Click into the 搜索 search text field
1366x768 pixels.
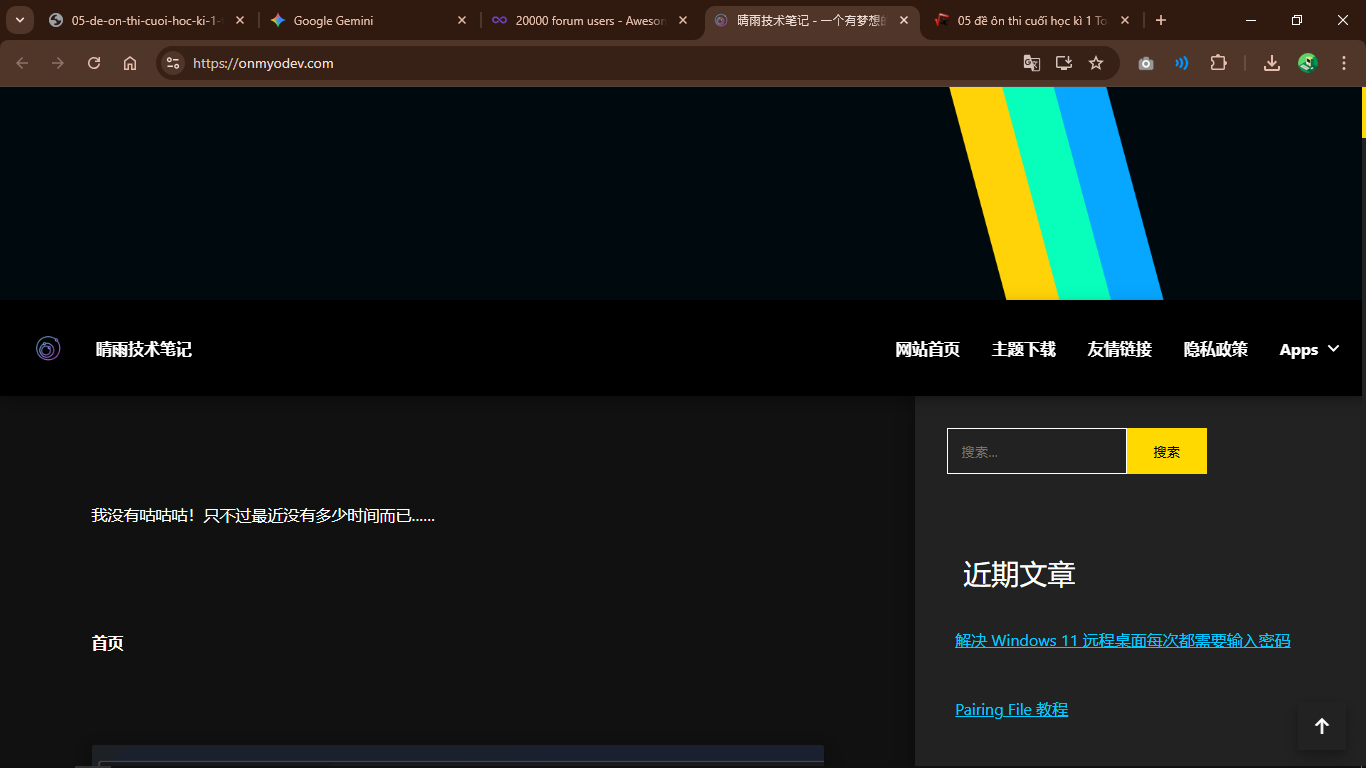(1036, 451)
